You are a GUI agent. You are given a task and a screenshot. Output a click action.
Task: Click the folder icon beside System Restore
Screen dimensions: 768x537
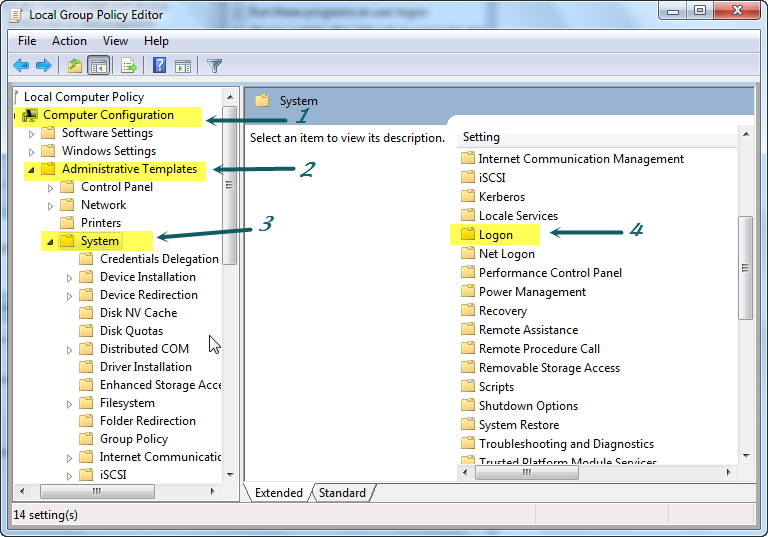click(x=468, y=424)
